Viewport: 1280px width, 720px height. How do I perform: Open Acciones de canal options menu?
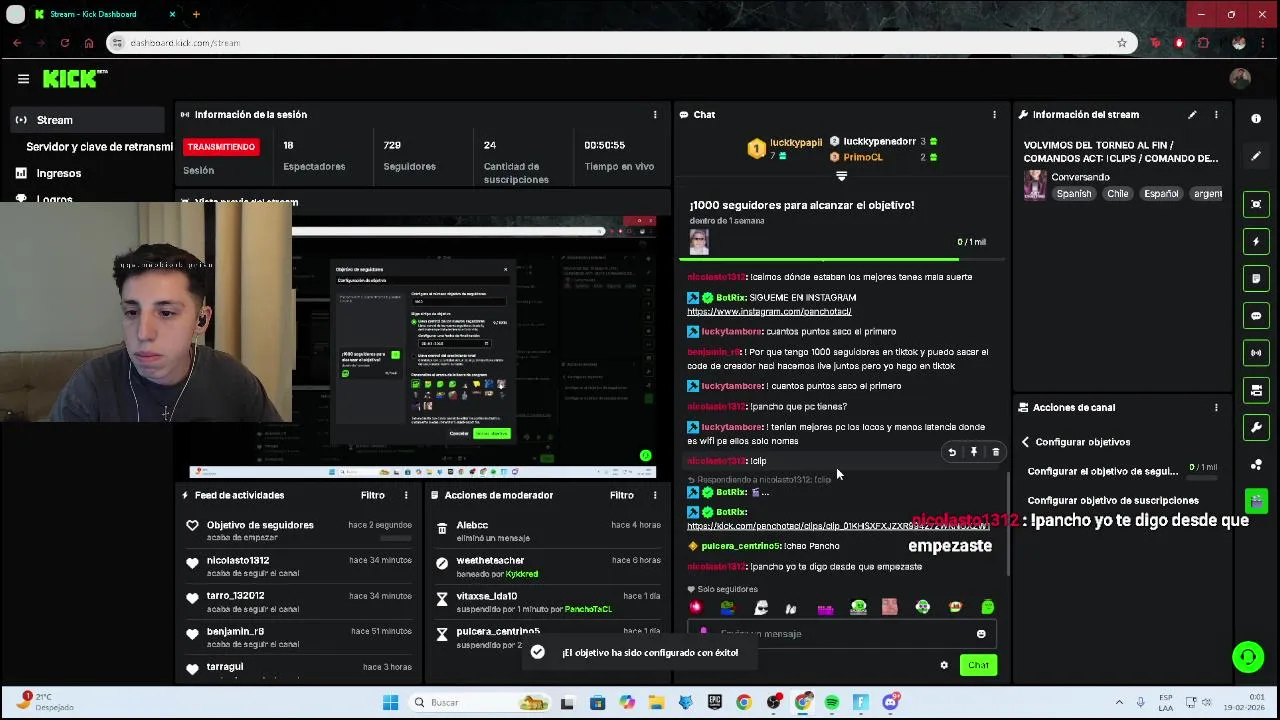tap(1216, 407)
